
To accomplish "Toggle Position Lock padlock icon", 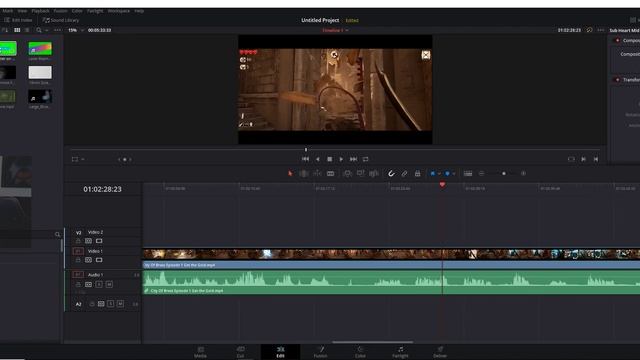I will 417,173.
